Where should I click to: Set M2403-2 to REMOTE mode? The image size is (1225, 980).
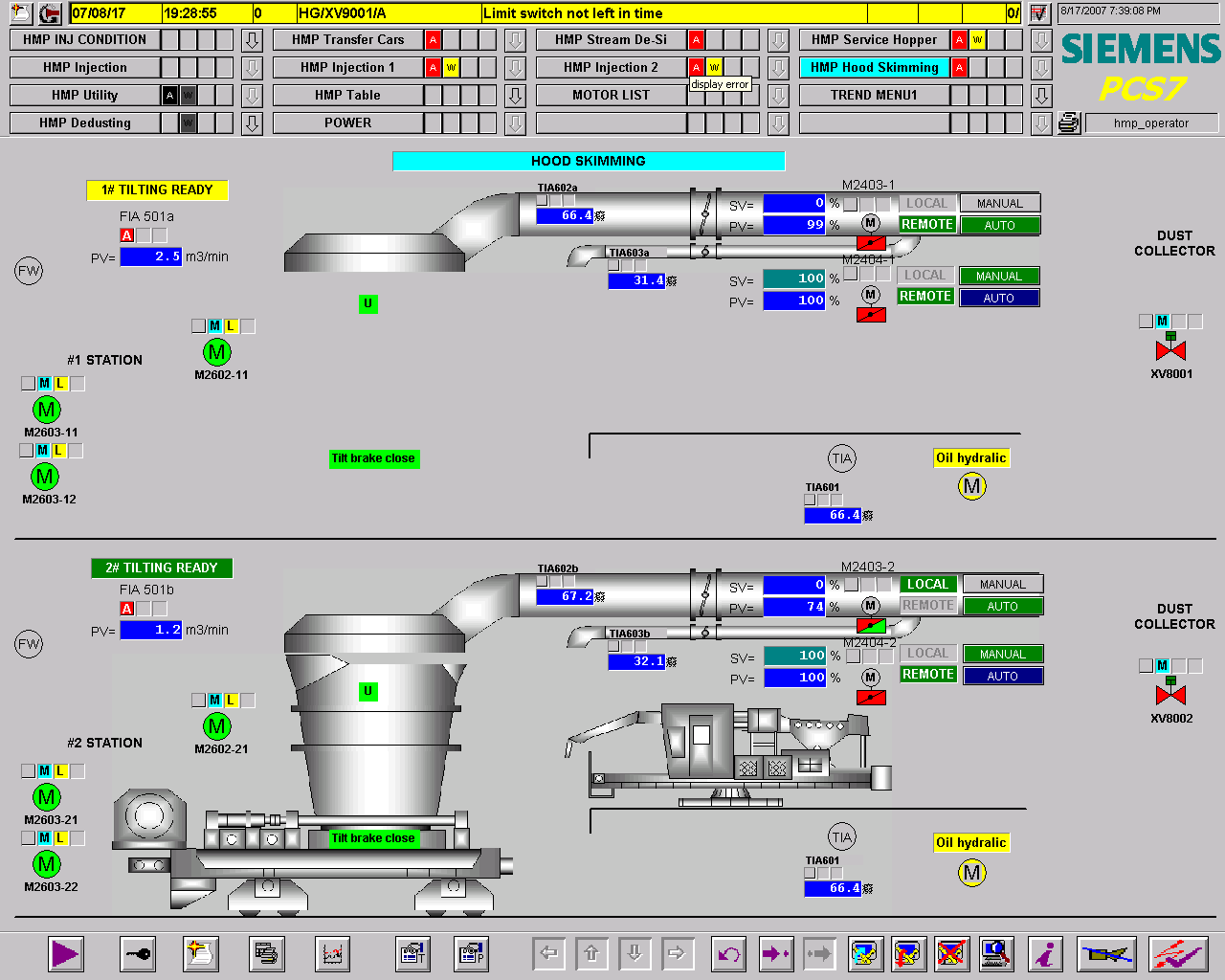click(927, 606)
